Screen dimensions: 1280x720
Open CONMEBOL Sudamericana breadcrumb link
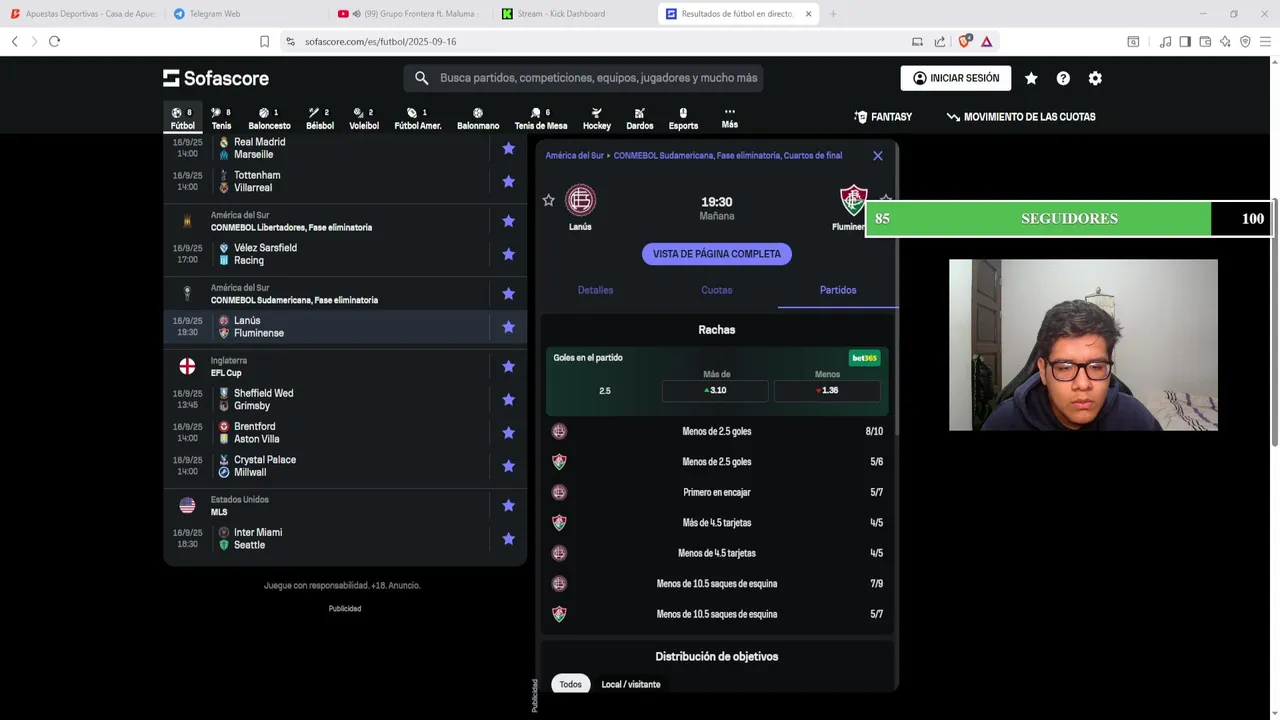(728, 155)
